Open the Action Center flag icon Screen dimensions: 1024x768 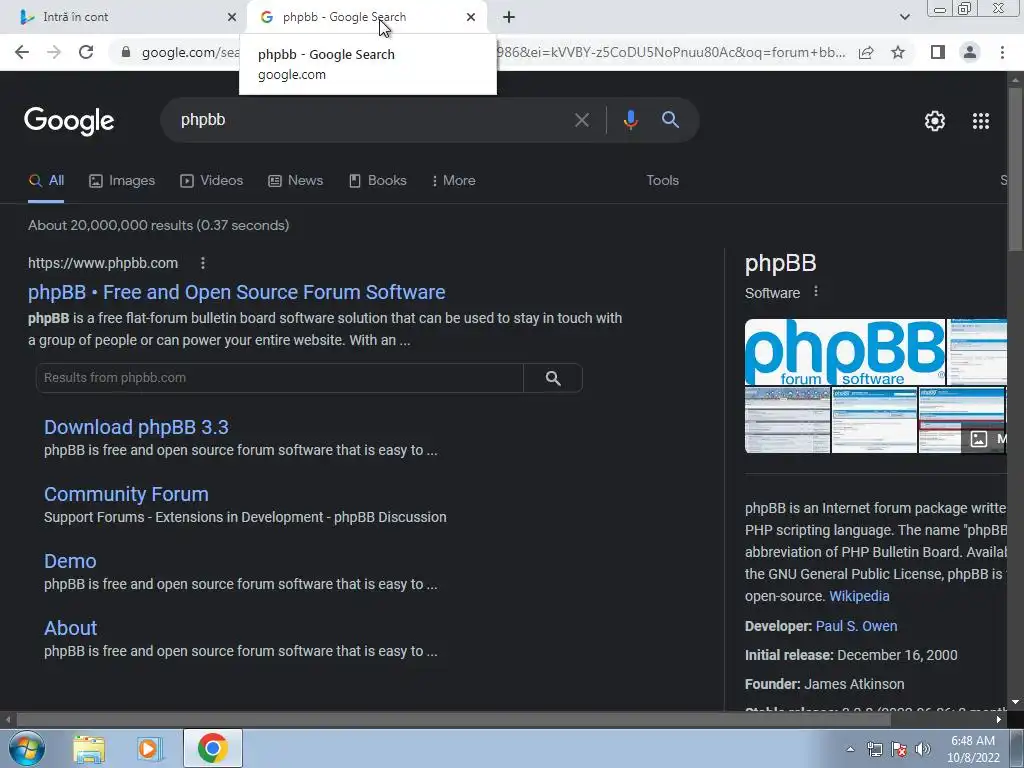click(x=899, y=749)
